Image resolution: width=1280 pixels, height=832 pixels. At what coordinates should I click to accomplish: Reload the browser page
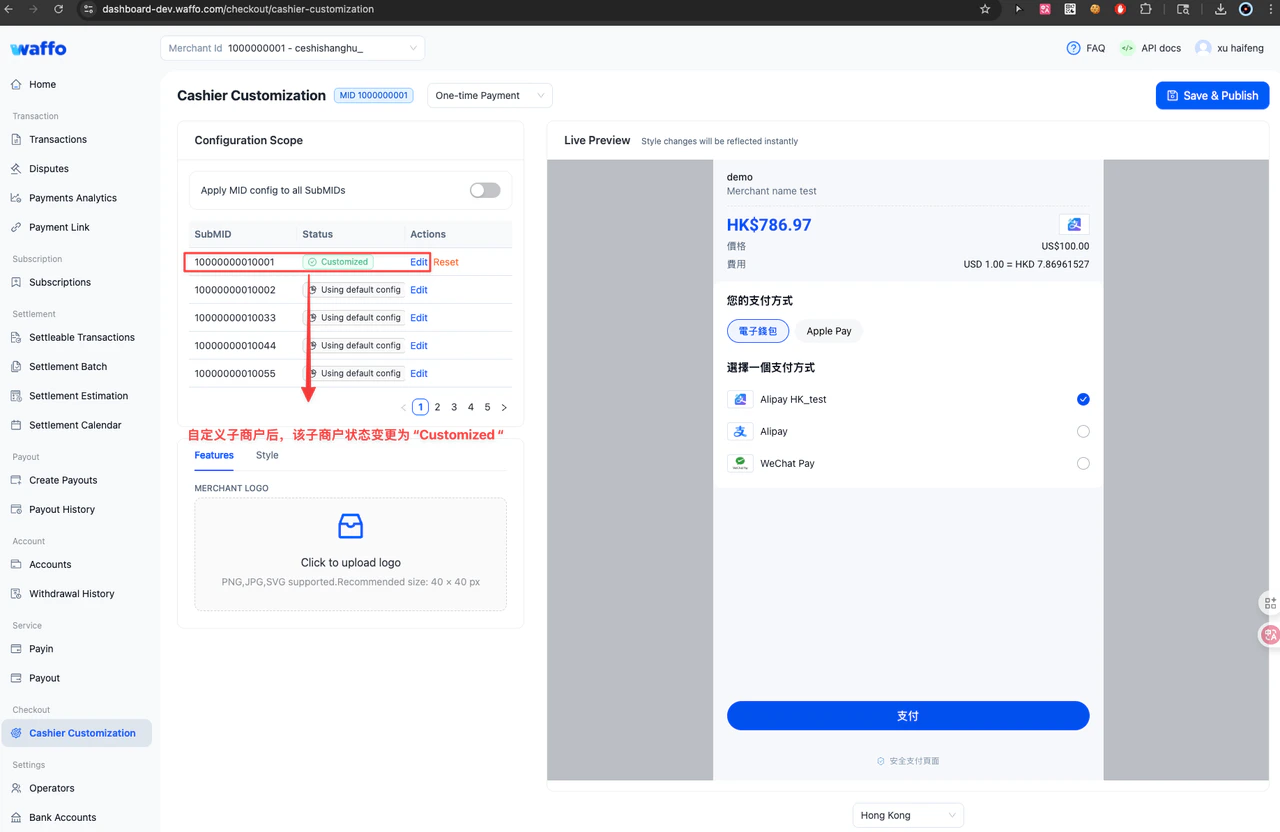tap(58, 9)
